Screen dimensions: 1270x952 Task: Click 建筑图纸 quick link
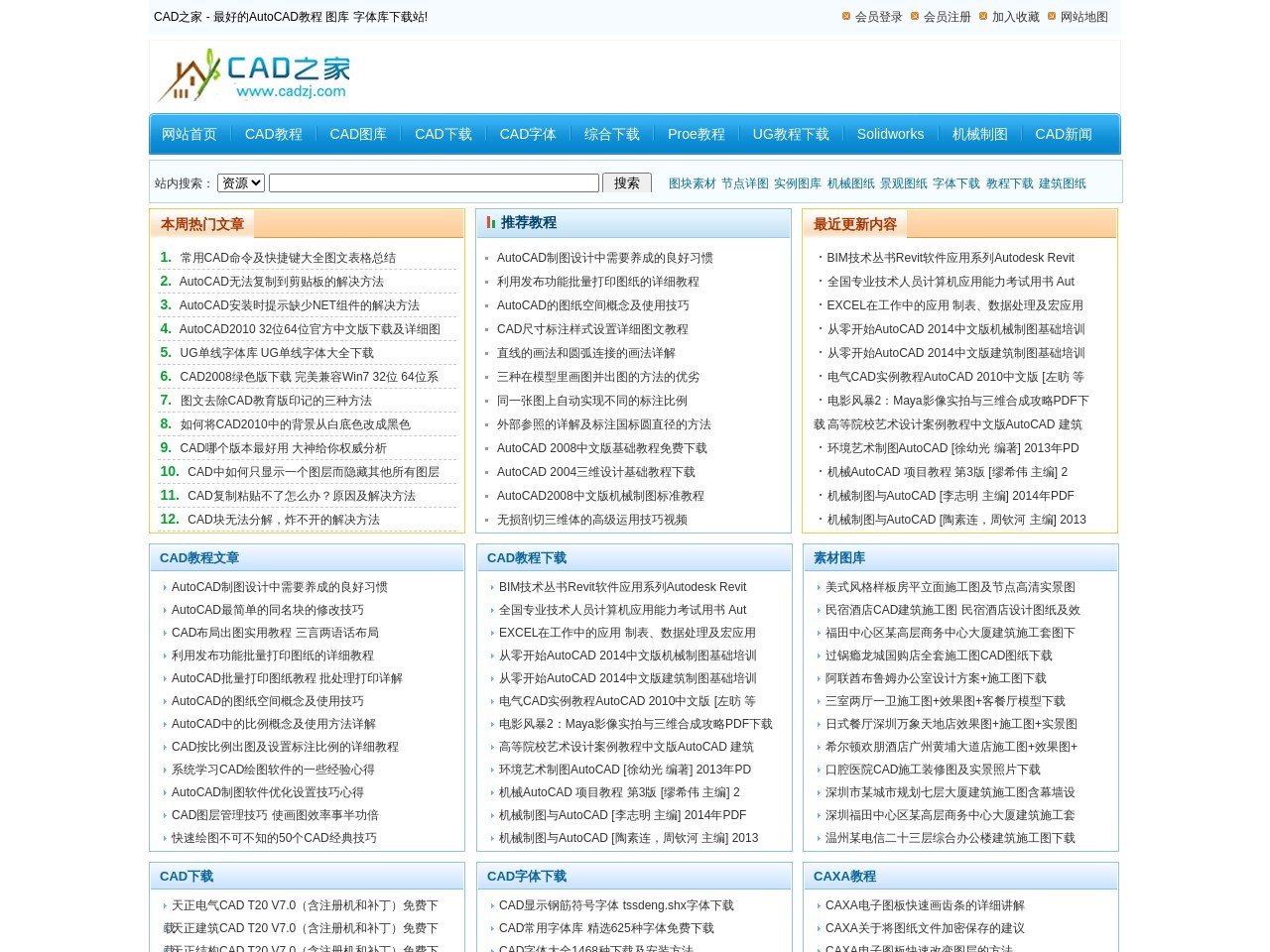1063,183
